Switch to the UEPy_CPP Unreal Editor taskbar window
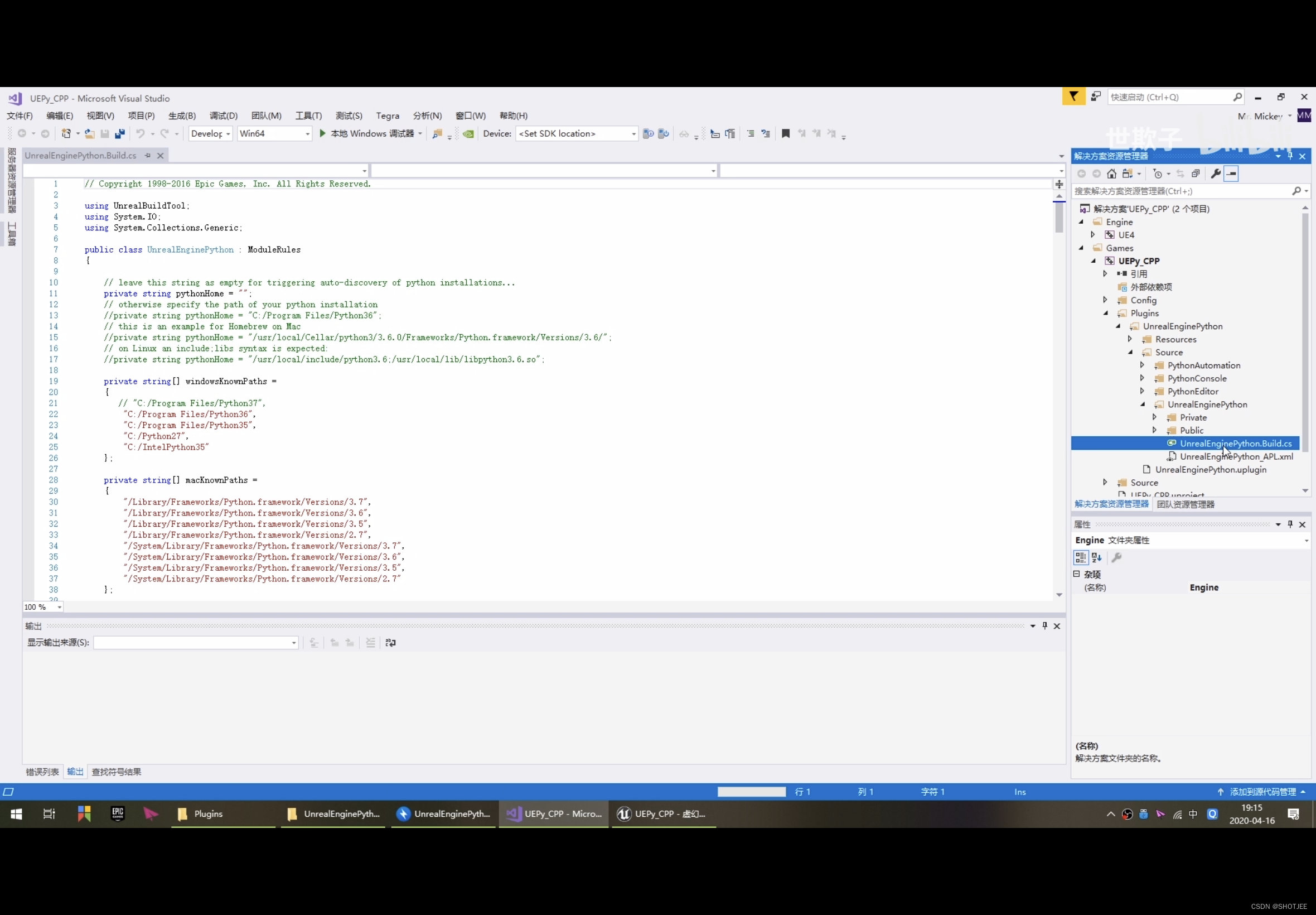 point(663,814)
